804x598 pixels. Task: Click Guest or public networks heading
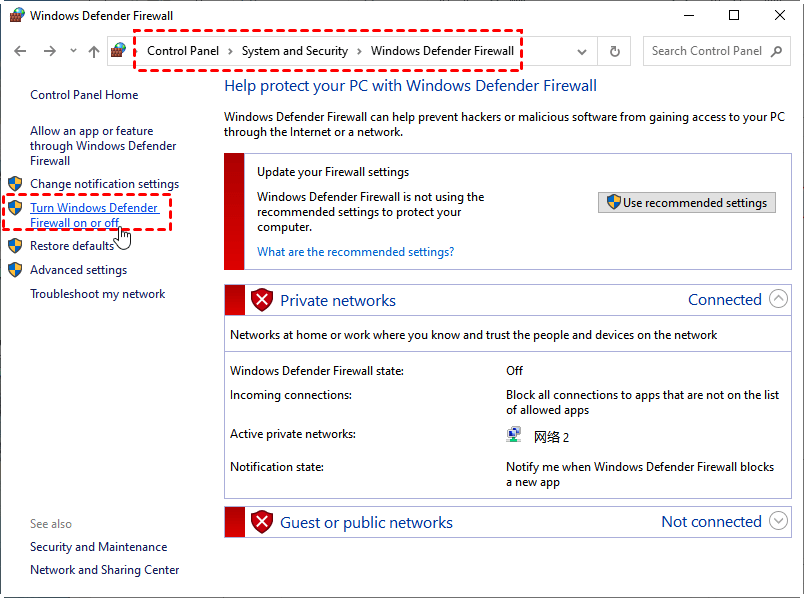366,523
